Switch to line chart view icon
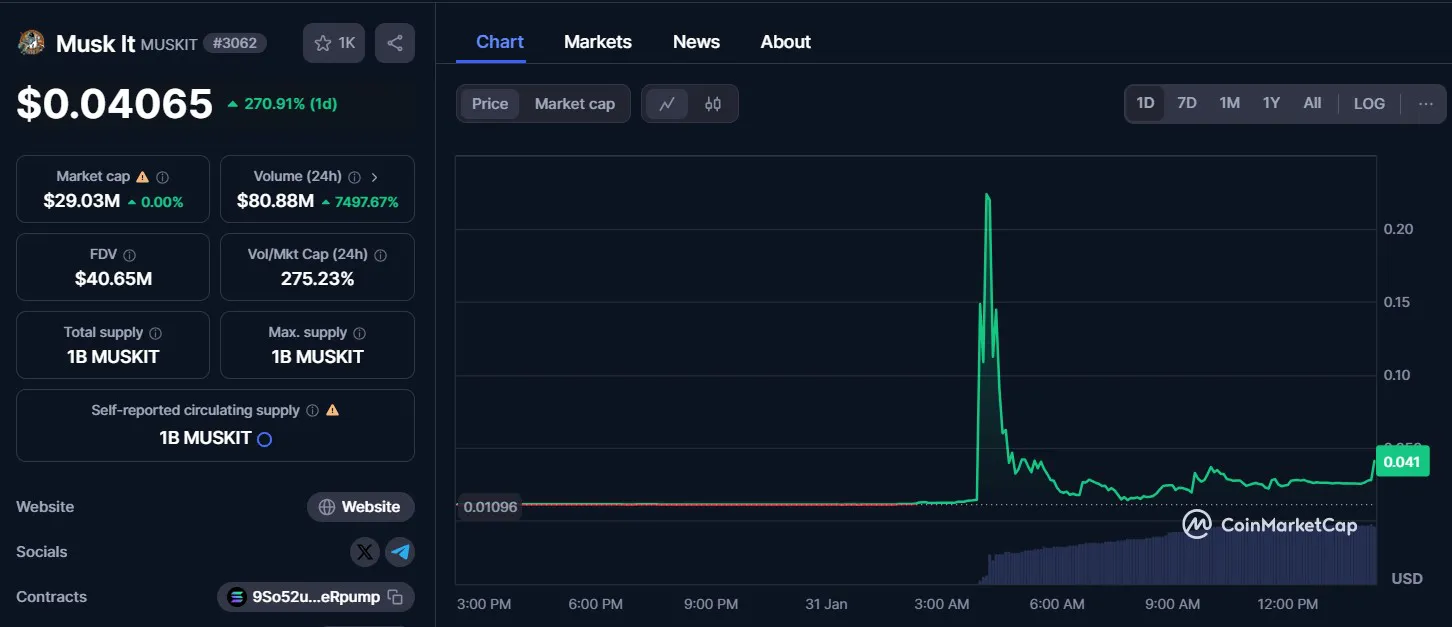1452x627 pixels. (x=667, y=104)
